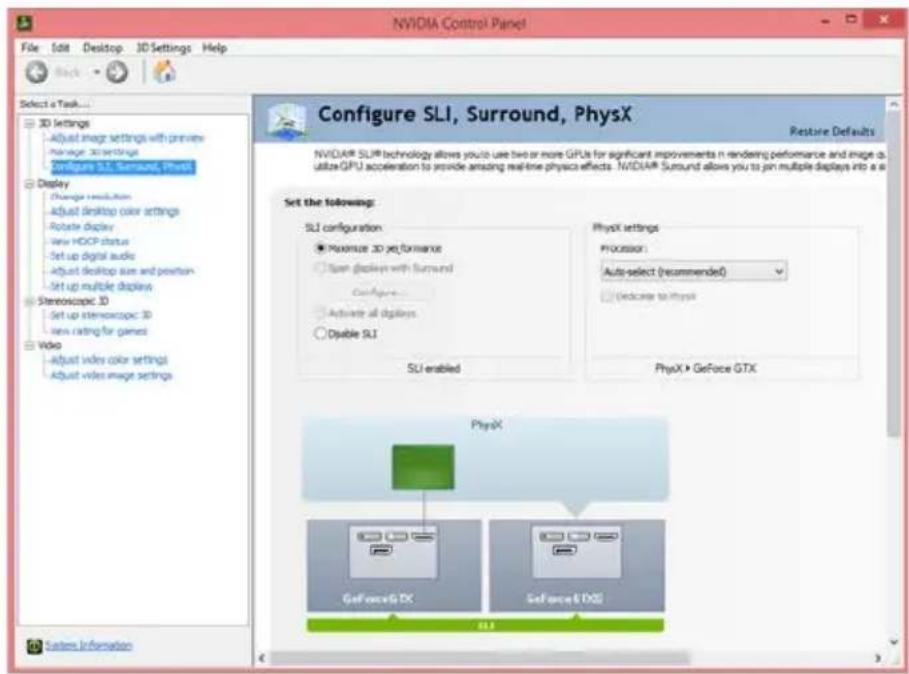The width and height of the screenshot is (909, 674).
Task: Minimize the NVIDIA Control Panel window
Action: (826, 21)
